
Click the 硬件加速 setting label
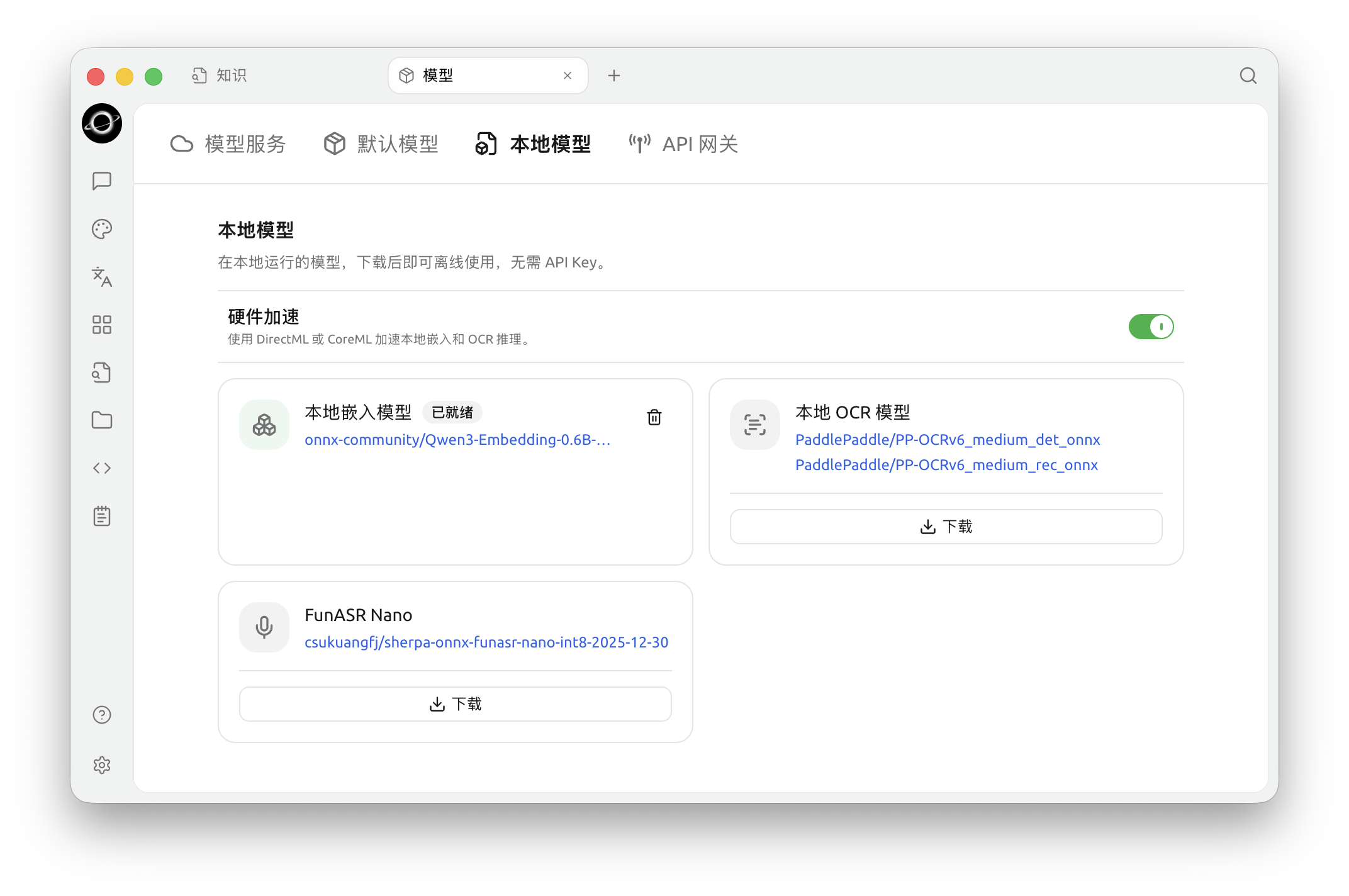(264, 316)
